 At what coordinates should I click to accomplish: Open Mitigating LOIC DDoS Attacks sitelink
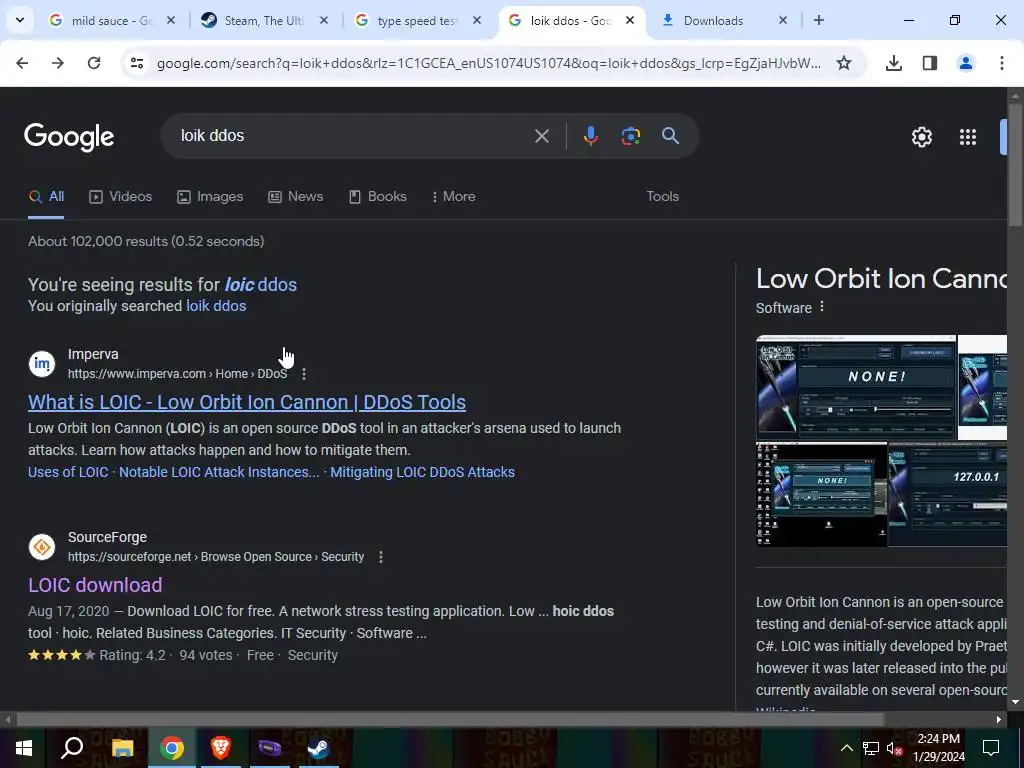(422, 472)
